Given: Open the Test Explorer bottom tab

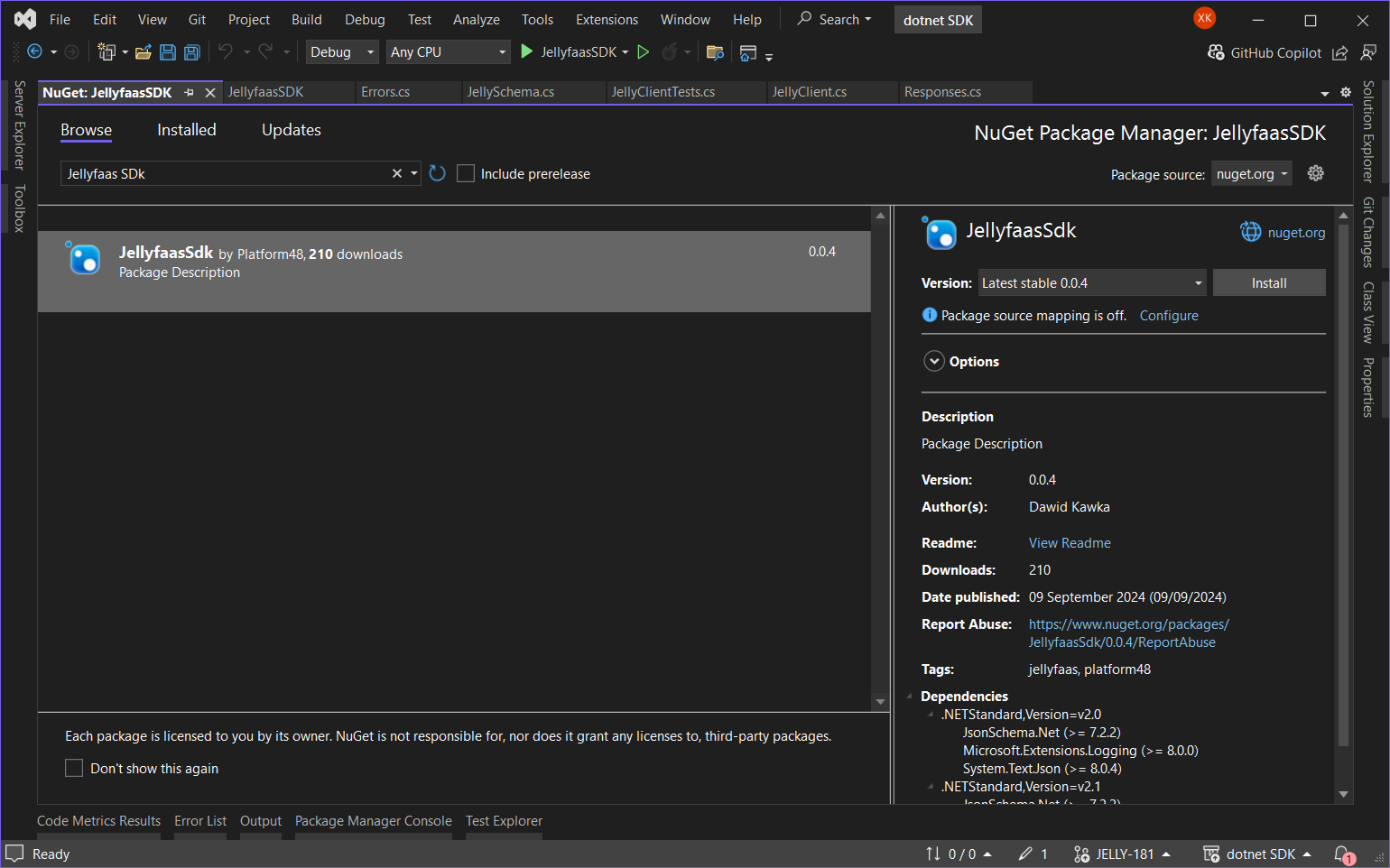Looking at the screenshot, I should [504, 821].
